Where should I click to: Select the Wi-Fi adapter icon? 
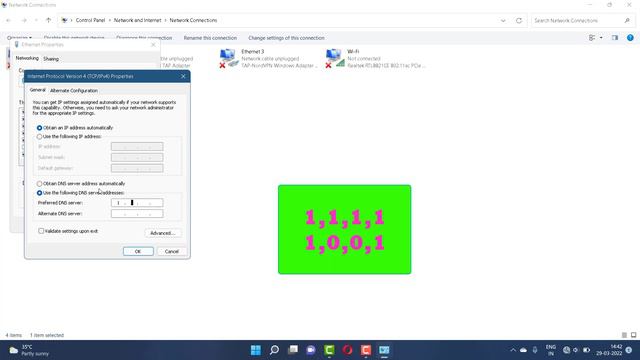(x=334, y=58)
